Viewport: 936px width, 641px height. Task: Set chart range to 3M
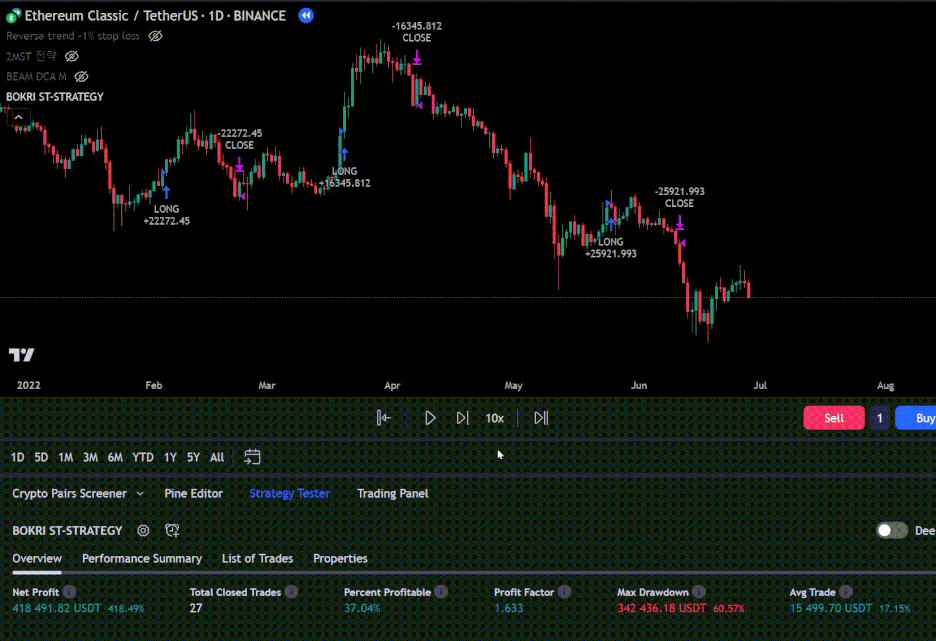(x=90, y=457)
